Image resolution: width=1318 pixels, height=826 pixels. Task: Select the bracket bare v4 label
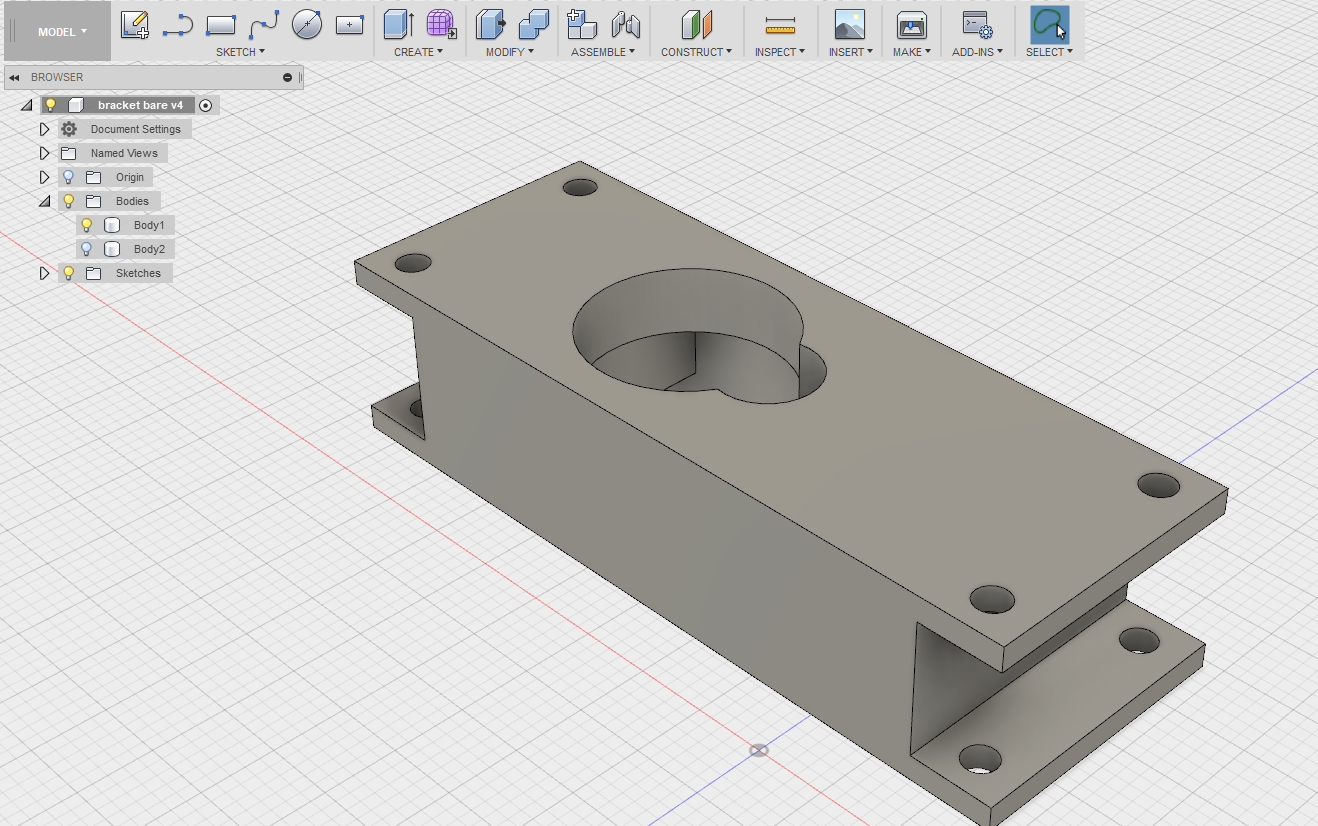pos(140,105)
